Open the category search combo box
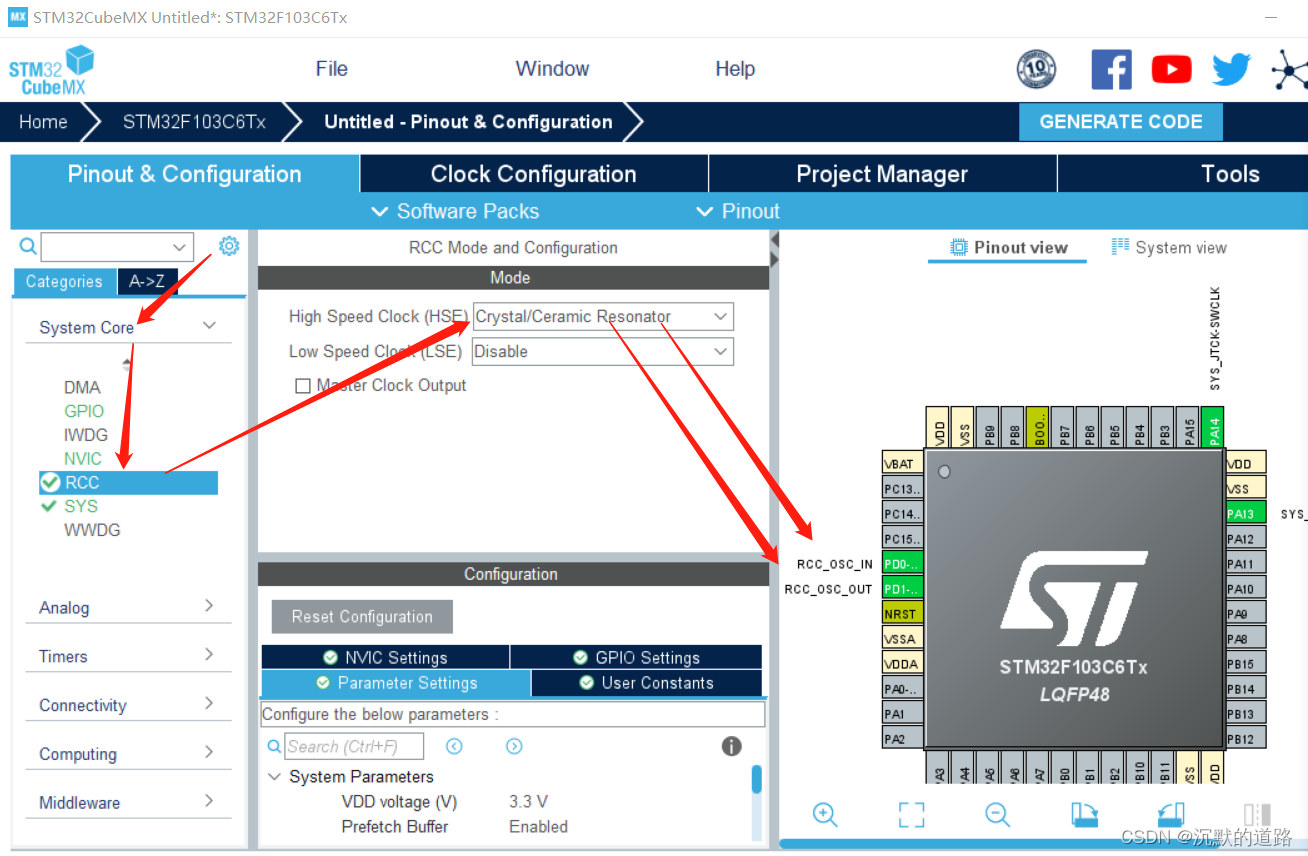This screenshot has width=1308, height=856. pyautogui.click(x=117, y=246)
